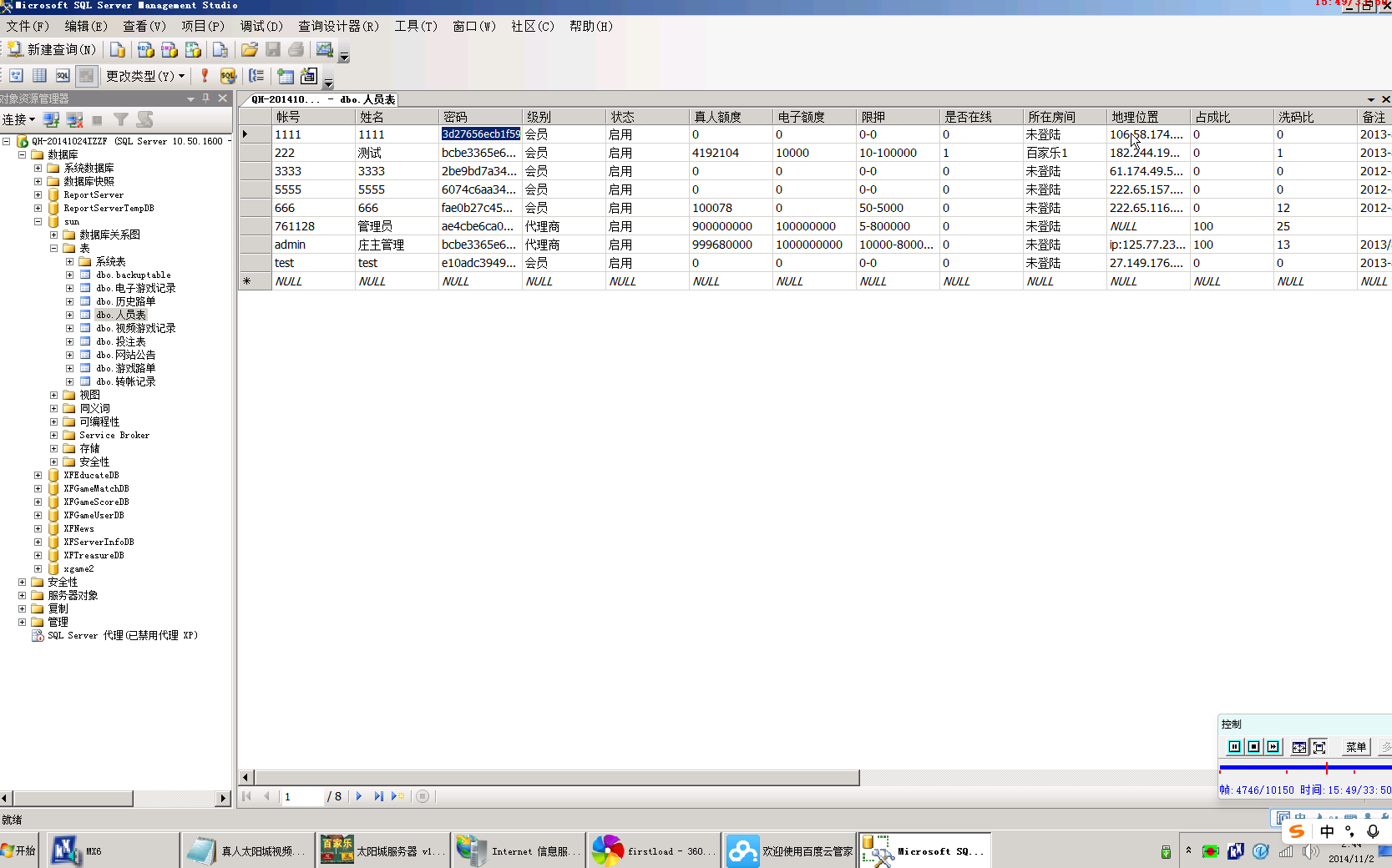This screenshot has width=1392, height=868.
Task: Click the Open File folder icon
Action: pyautogui.click(x=249, y=50)
